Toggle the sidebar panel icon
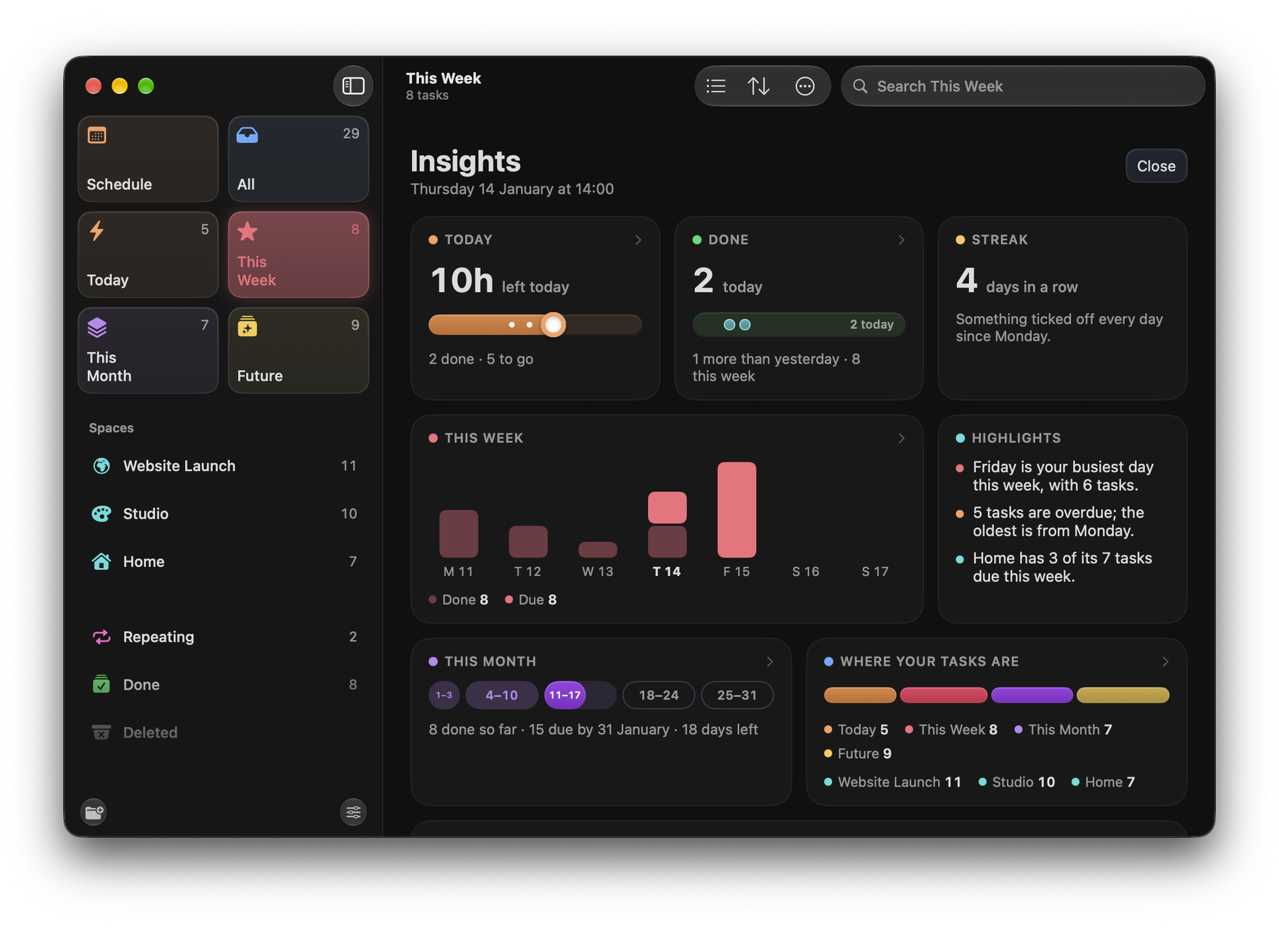The width and height of the screenshot is (1279, 952). 353,86
